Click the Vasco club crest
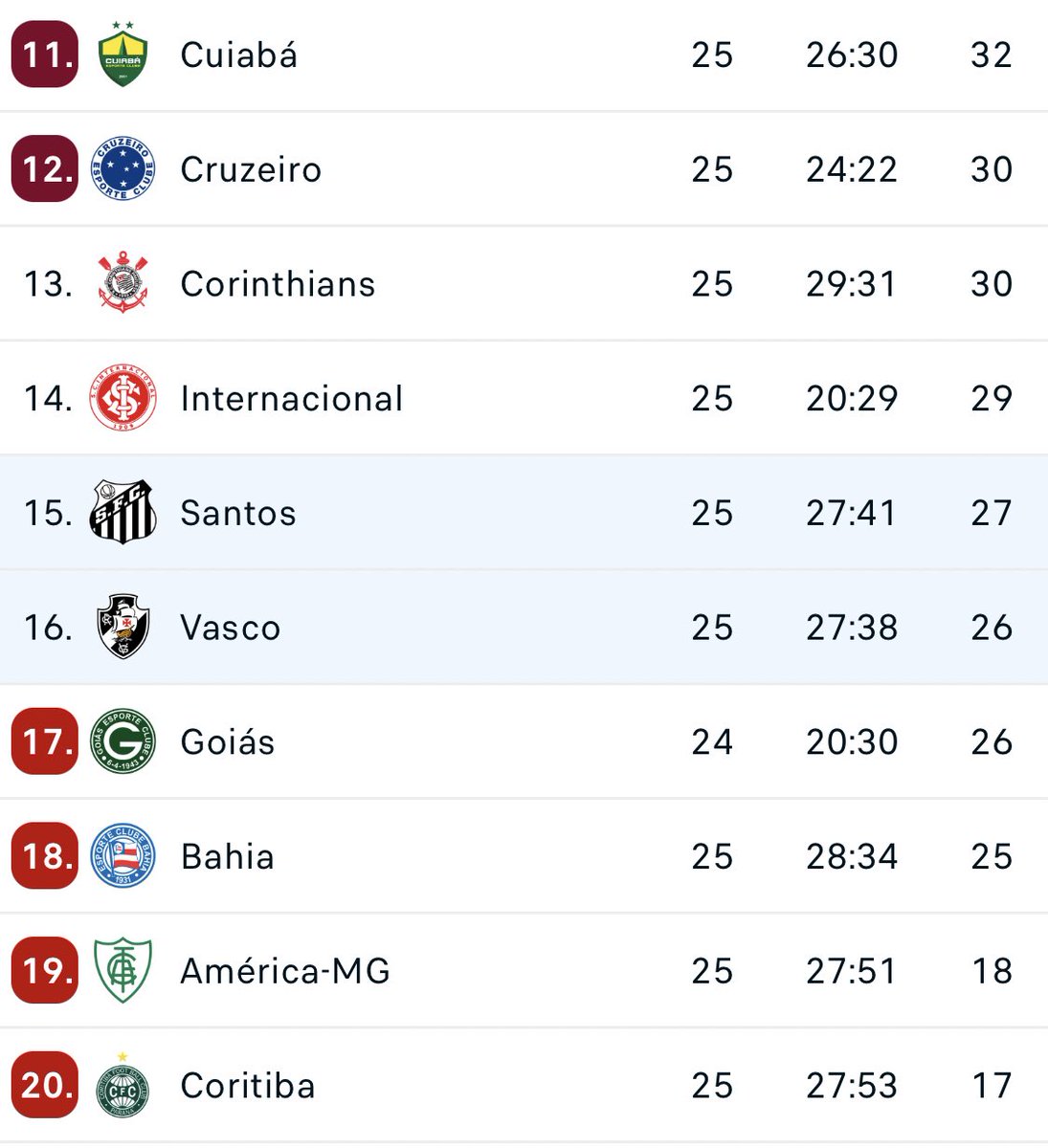The width and height of the screenshot is (1048, 1148). click(123, 628)
